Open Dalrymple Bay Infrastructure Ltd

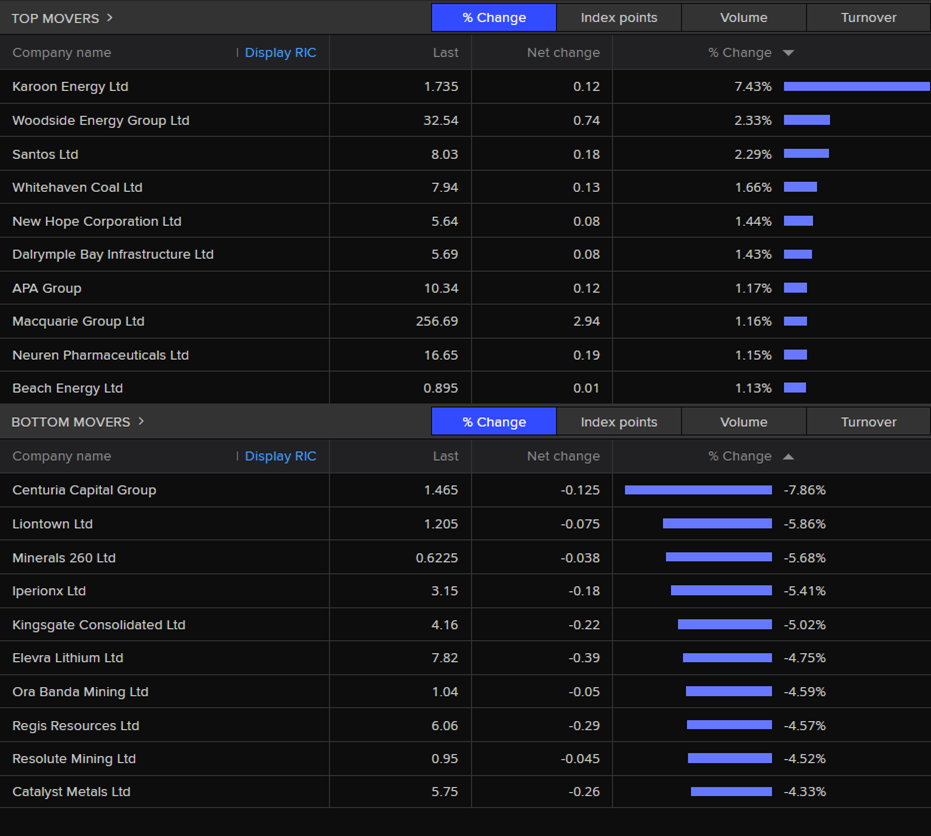pos(113,255)
